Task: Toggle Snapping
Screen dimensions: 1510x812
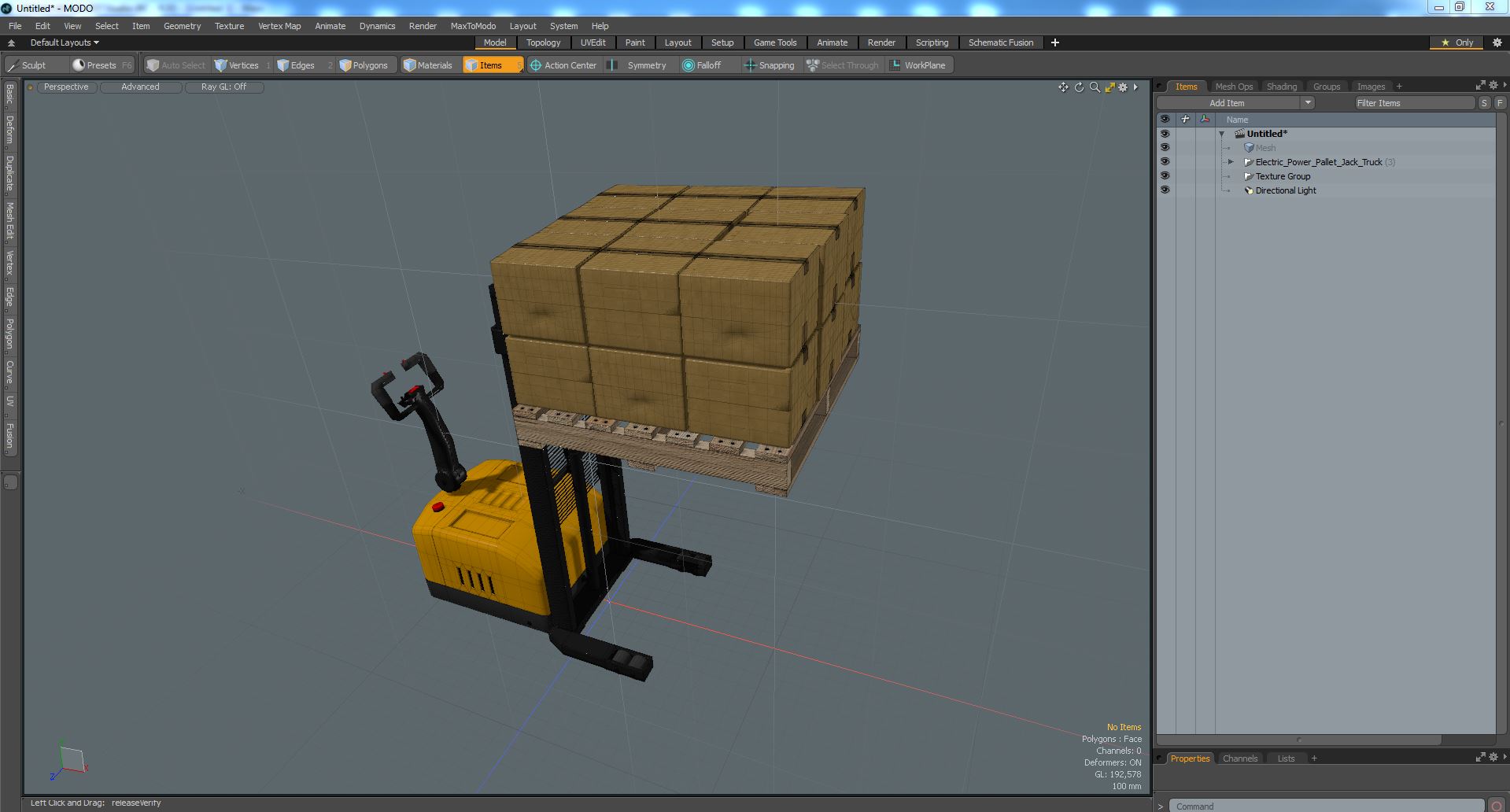Action: coord(770,65)
